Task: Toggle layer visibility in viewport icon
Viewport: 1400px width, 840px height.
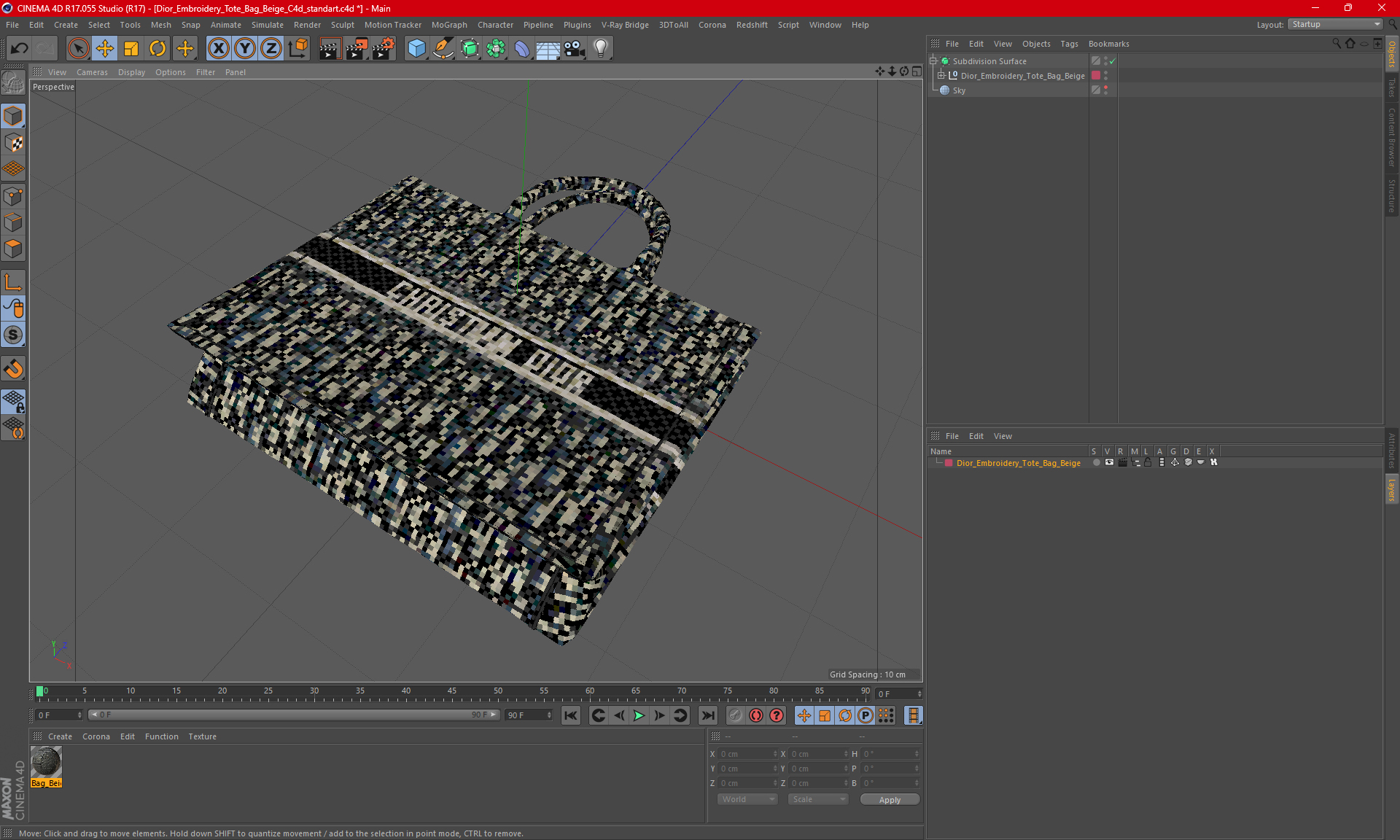Action: click(1109, 462)
